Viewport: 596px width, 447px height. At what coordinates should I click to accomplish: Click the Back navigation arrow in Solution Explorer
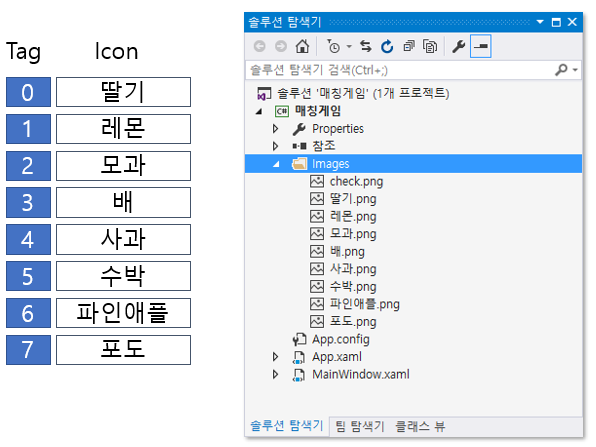pos(260,46)
